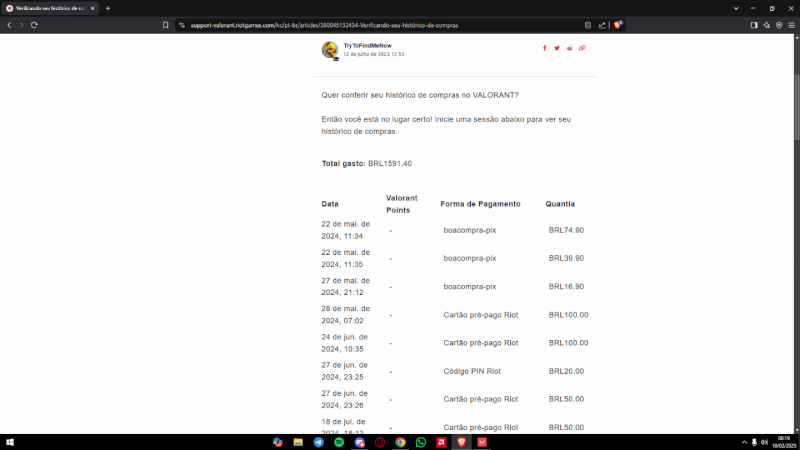Close the Verificando seu histórico tab
The width and height of the screenshot is (800, 450).
pyautogui.click(x=92, y=8)
